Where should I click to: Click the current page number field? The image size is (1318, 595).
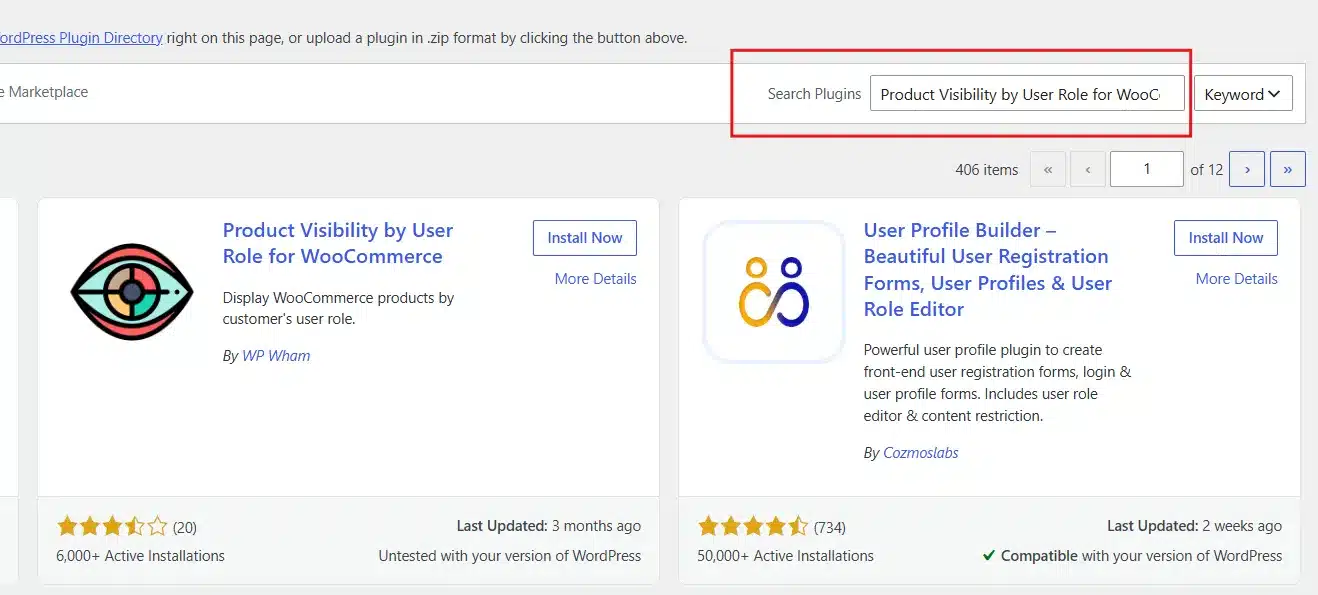[1147, 169]
